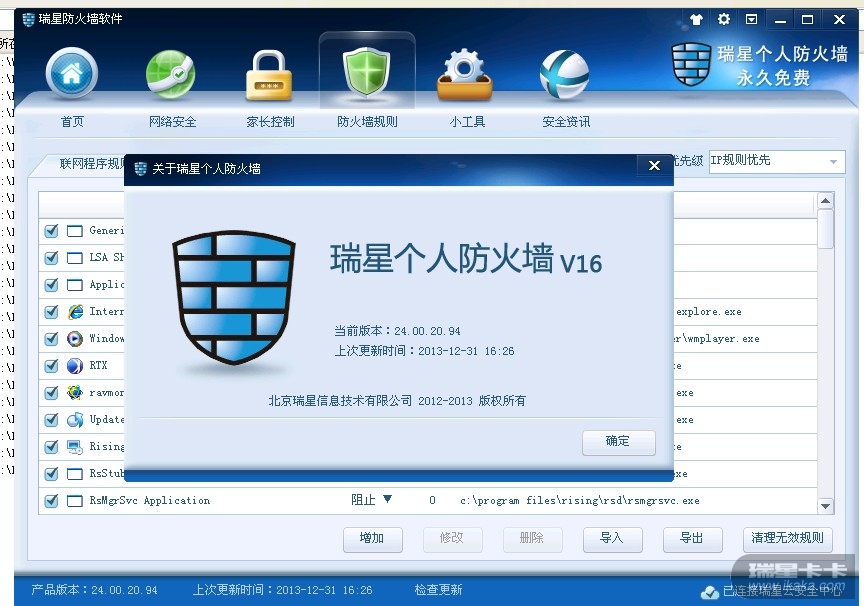Click the large firewall shield logo in About dialog
This screenshot has width=864, height=606.
pos(234,296)
